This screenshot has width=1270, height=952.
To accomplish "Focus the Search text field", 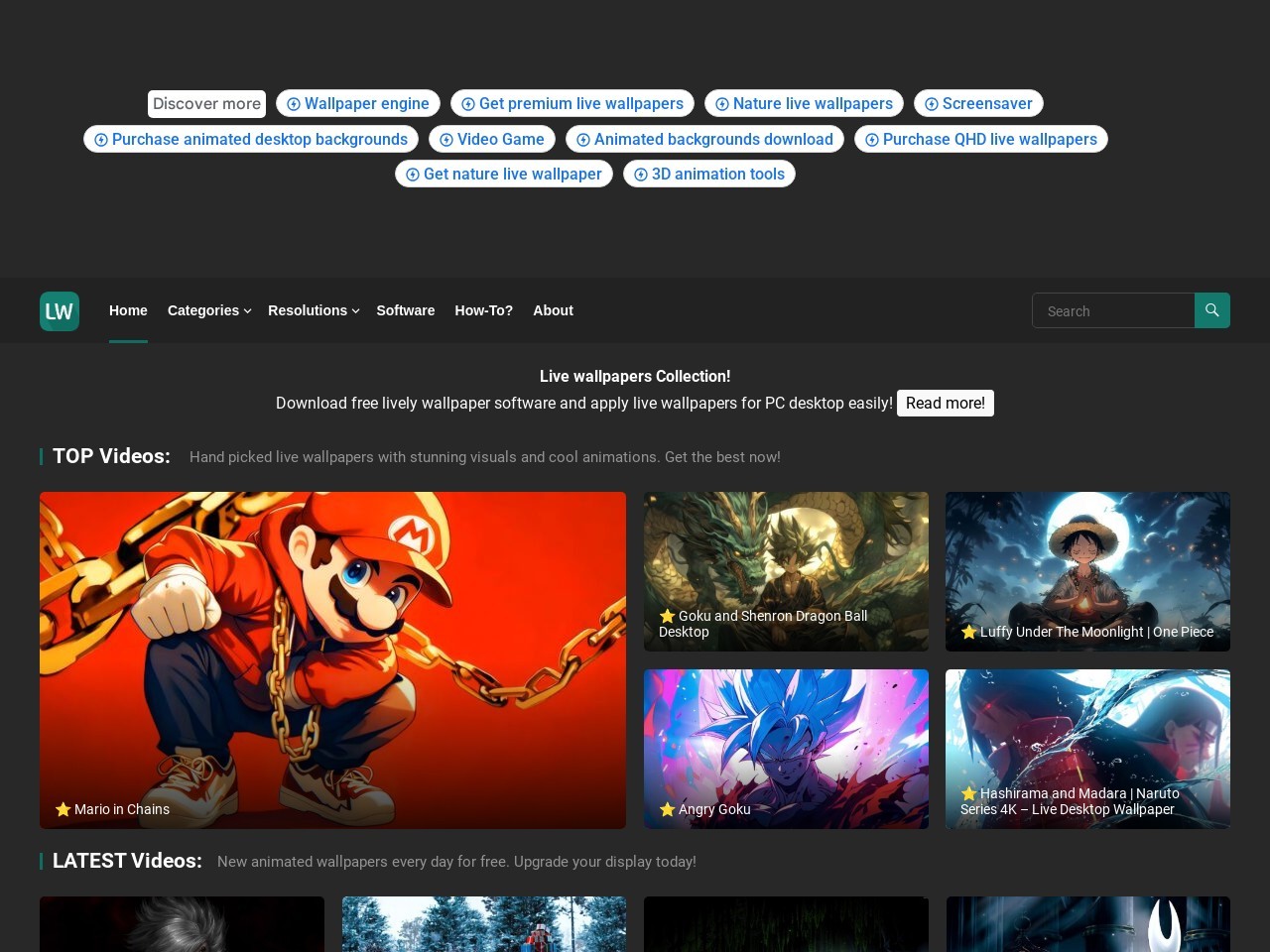I will [x=1113, y=310].
